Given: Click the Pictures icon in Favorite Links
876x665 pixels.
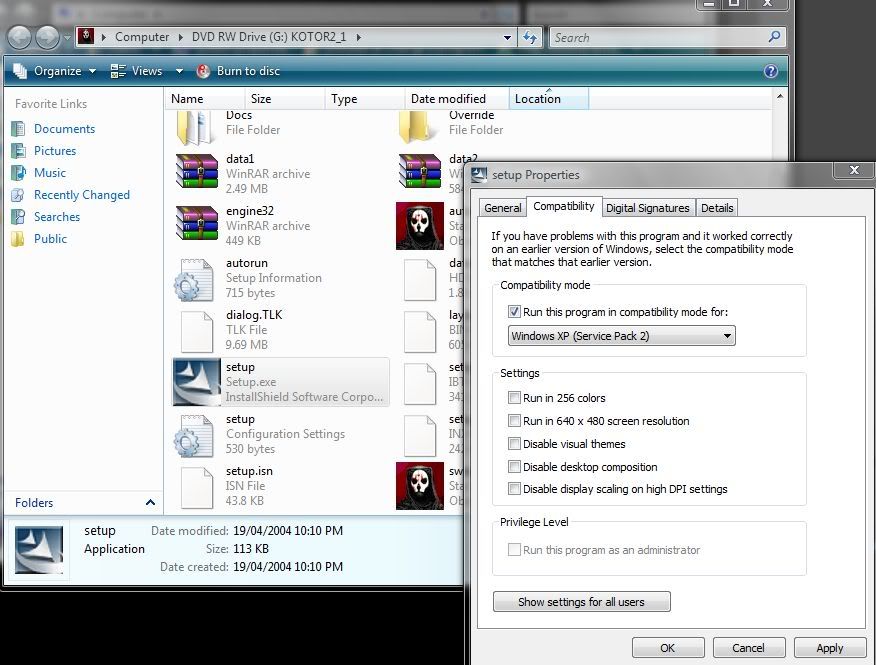Looking at the screenshot, I should tap(18, 151).
